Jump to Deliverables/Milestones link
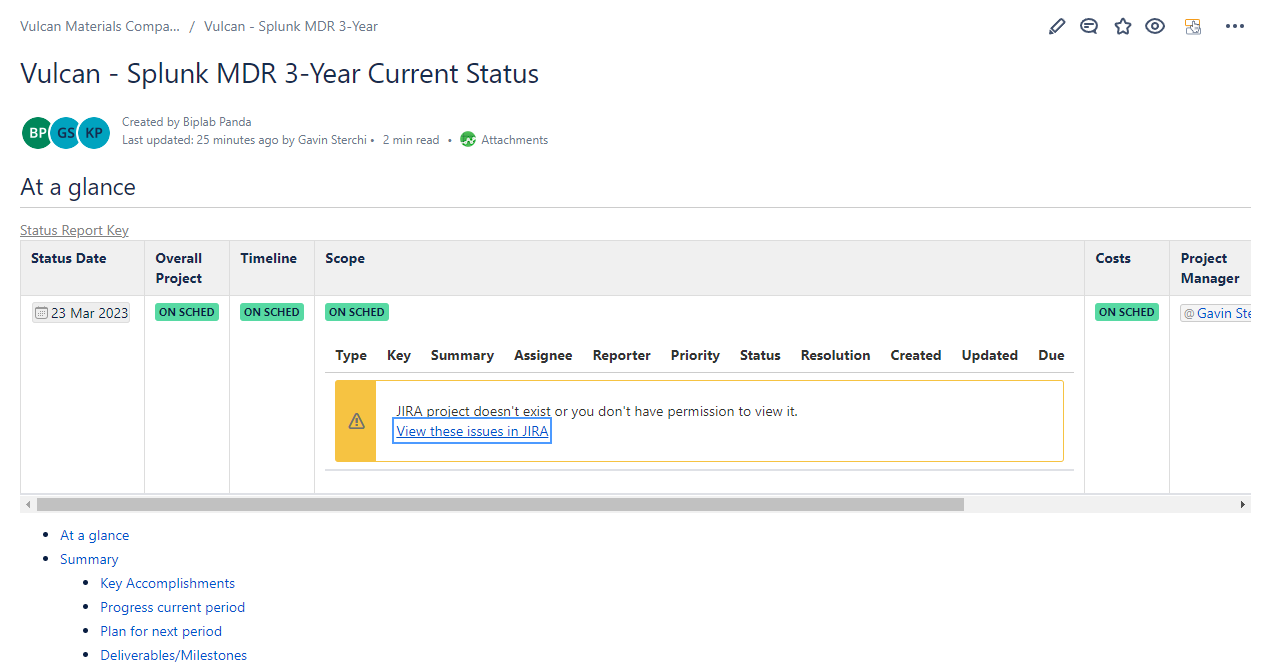 click(x=173, y=655)
